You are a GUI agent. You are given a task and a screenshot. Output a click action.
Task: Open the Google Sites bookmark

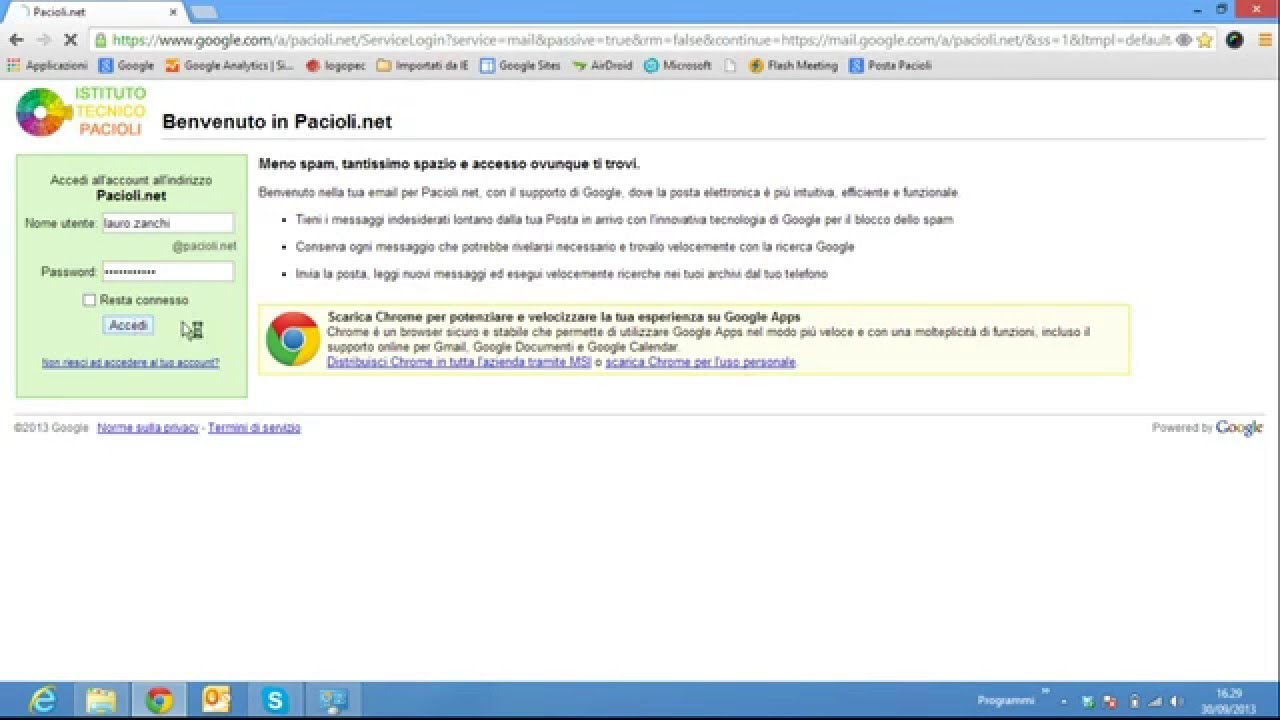coord(520,65)
